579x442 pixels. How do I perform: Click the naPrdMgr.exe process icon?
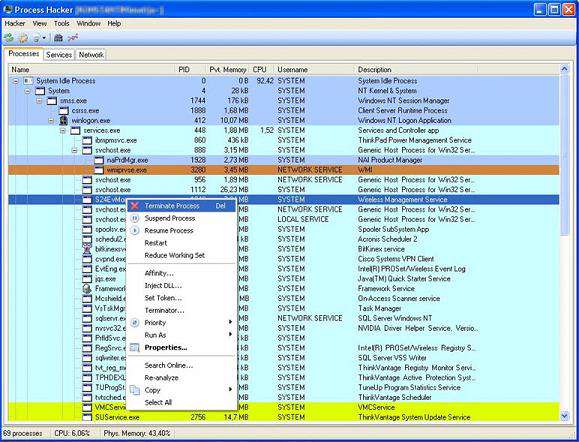tap(99, 160)
